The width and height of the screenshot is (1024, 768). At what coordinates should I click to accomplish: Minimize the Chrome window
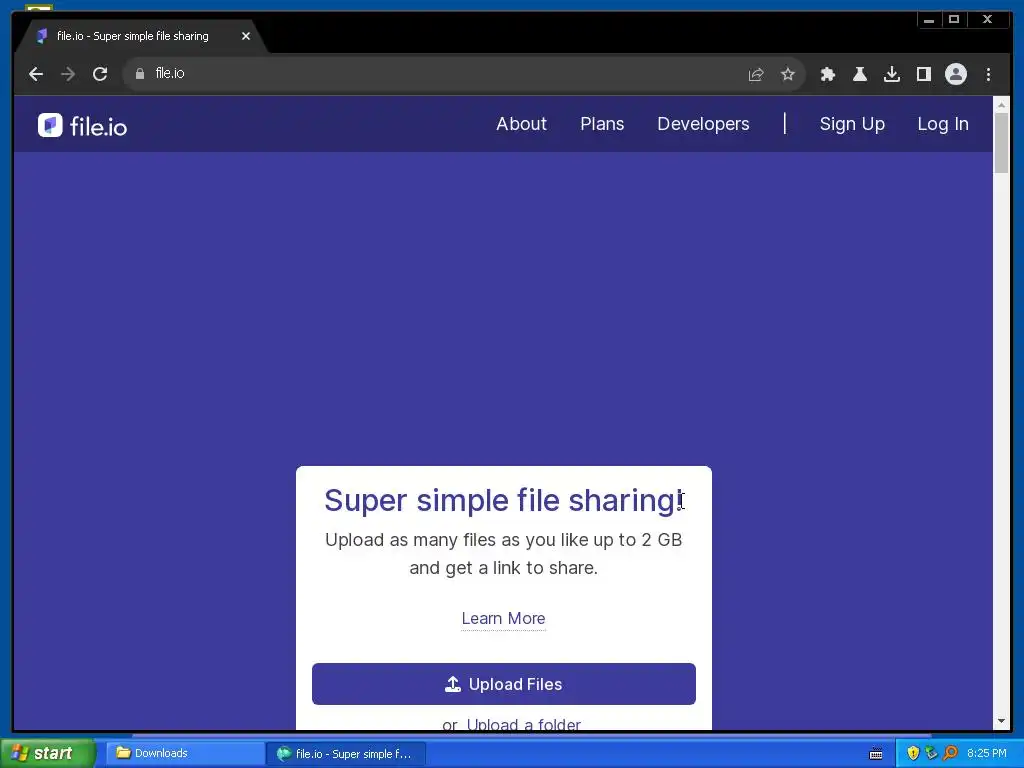pyautogui.click(x=929, y=20)
